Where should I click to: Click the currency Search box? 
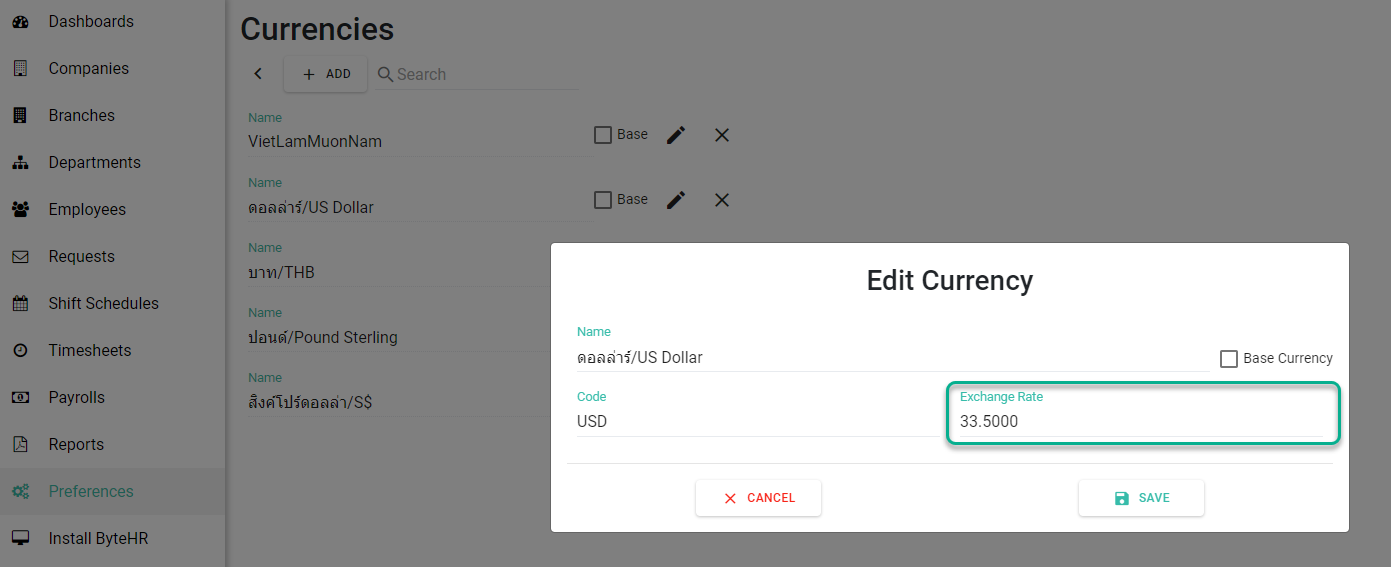(477, 74)
